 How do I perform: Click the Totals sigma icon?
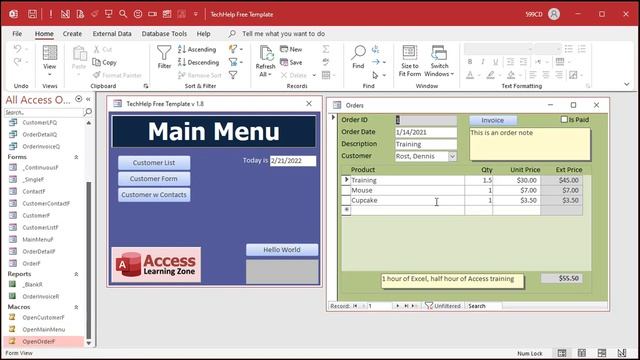tap(325, 49)
